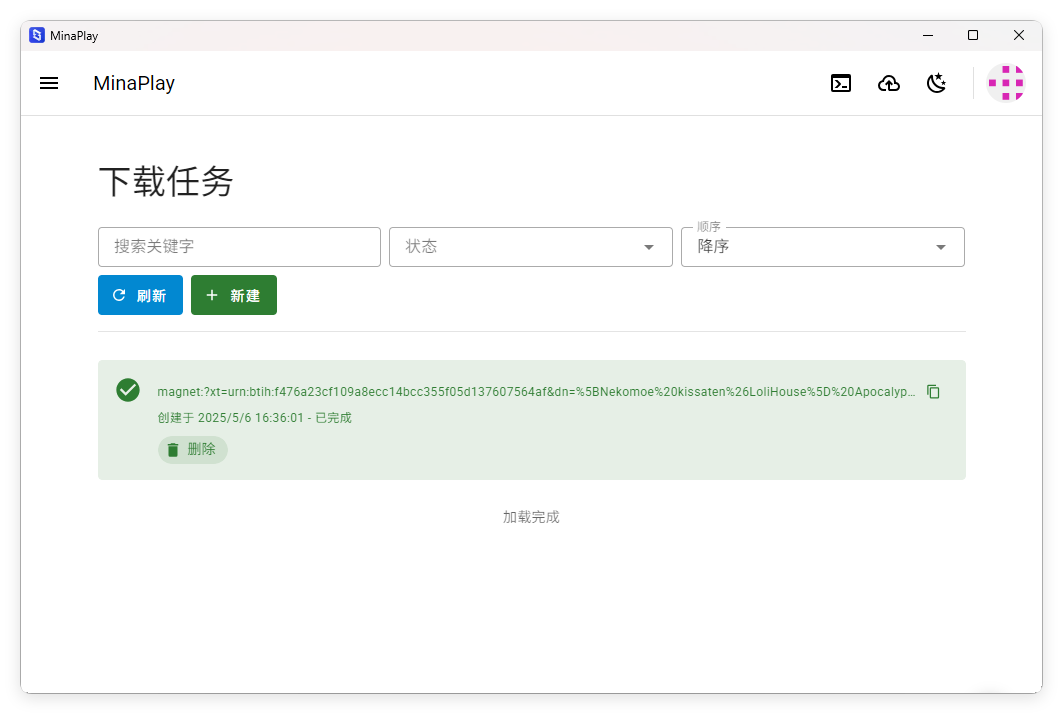
Task: Click the MinaPlay app title
Action: (x=134, y=83)
